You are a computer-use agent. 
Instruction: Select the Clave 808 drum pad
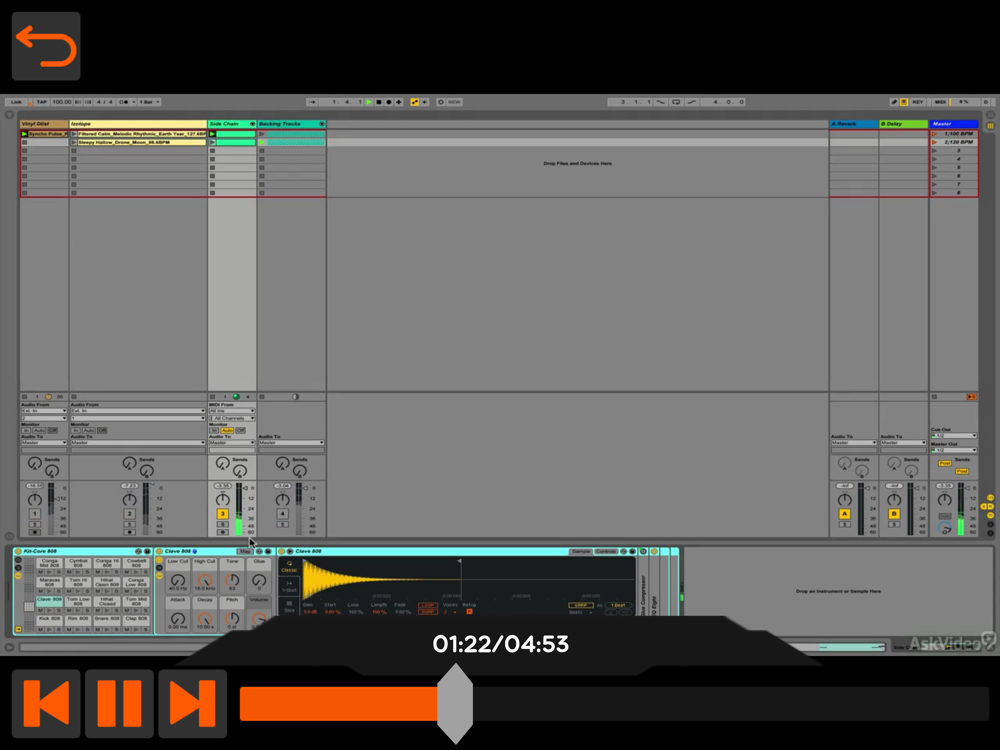49,600
